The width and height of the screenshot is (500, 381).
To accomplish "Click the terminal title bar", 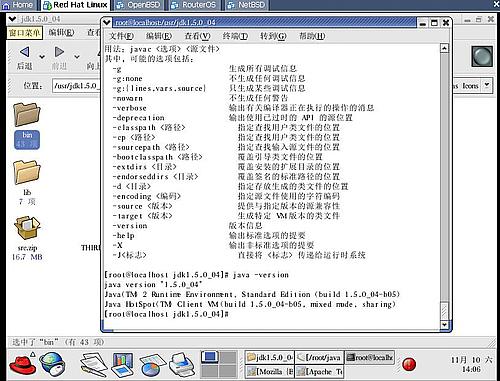I will coord(263,23).
